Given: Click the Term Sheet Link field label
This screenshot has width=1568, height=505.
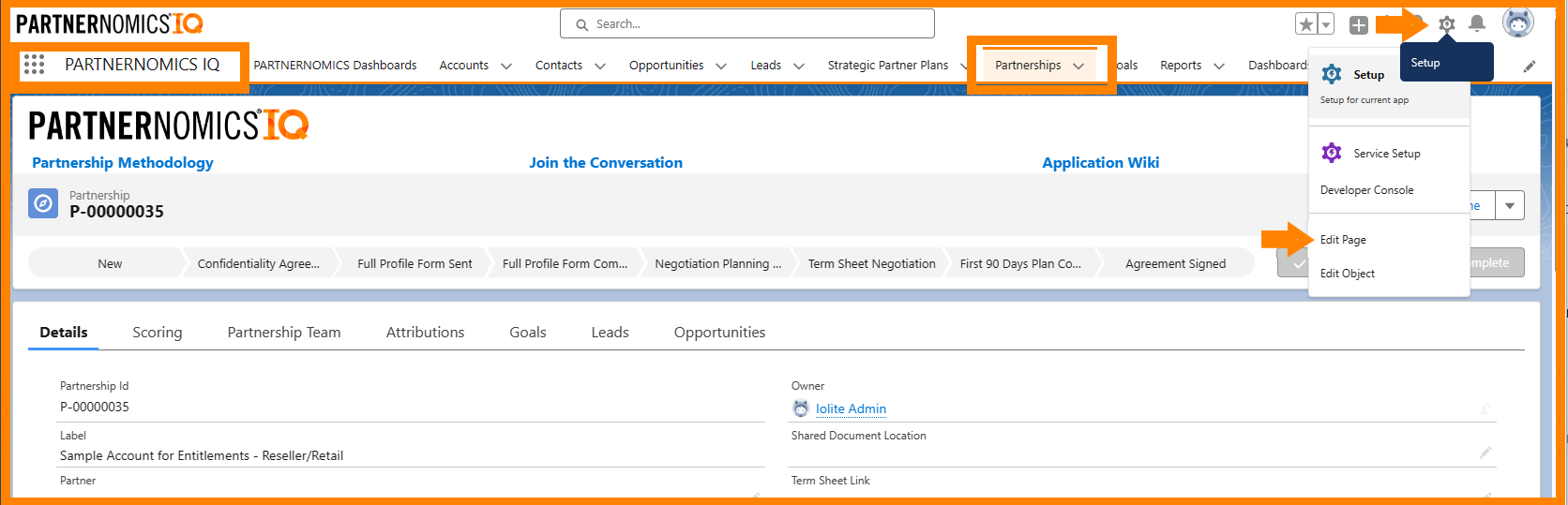Looking at the screenshot, I should pos(830,481).
